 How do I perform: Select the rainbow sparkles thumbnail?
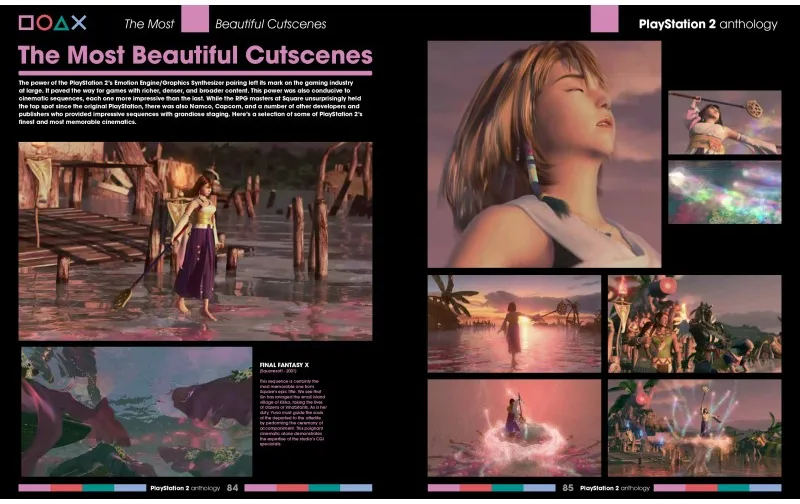pyautogui.click(x=724, y=192)
